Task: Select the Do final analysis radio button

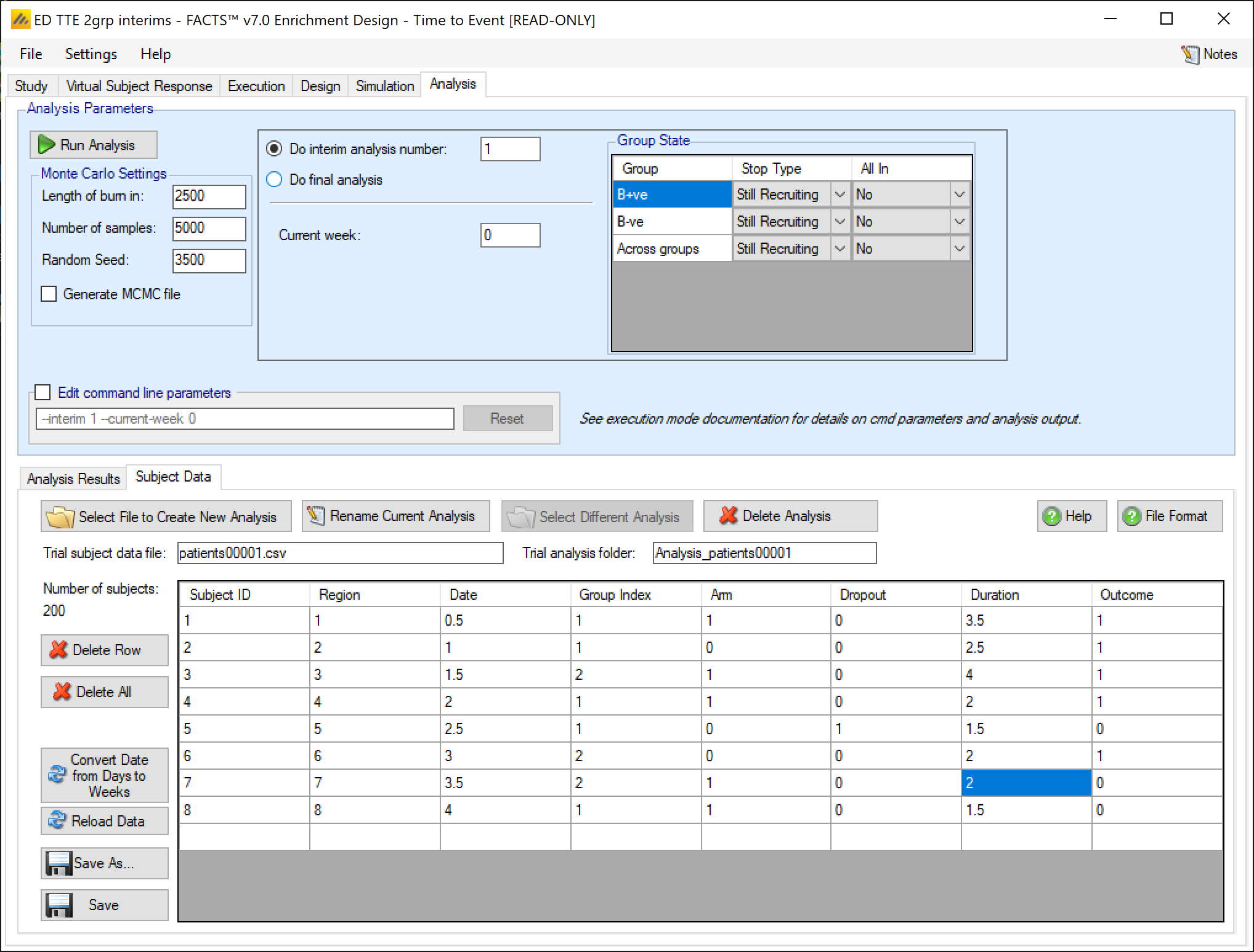Action: point(274,179)
